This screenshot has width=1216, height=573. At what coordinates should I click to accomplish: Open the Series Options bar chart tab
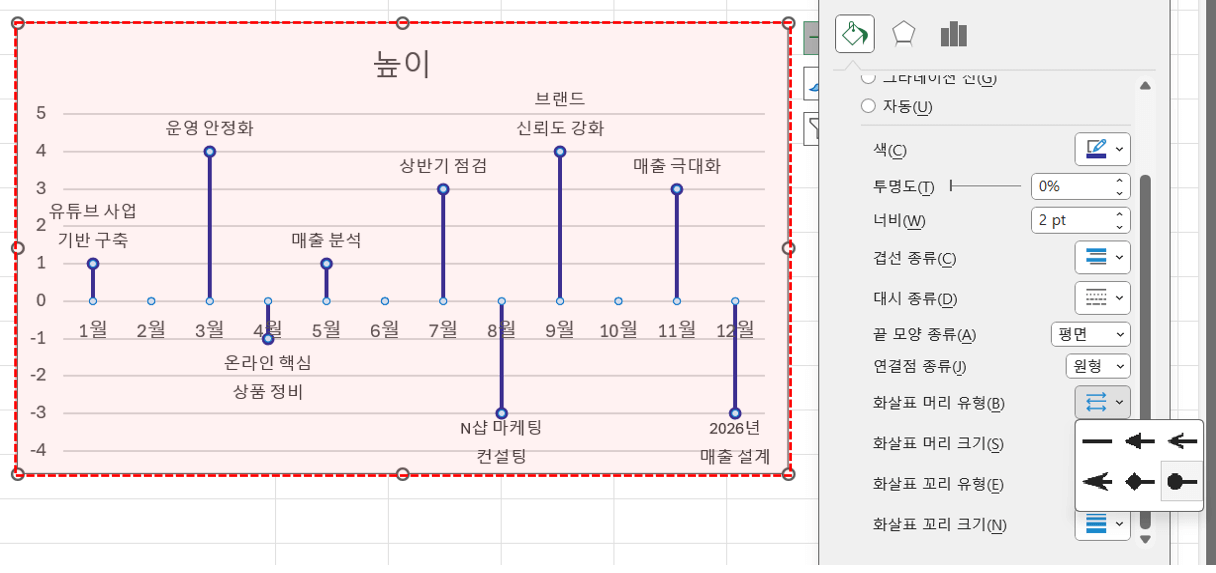pyautogui.click(x=953, y=34)
